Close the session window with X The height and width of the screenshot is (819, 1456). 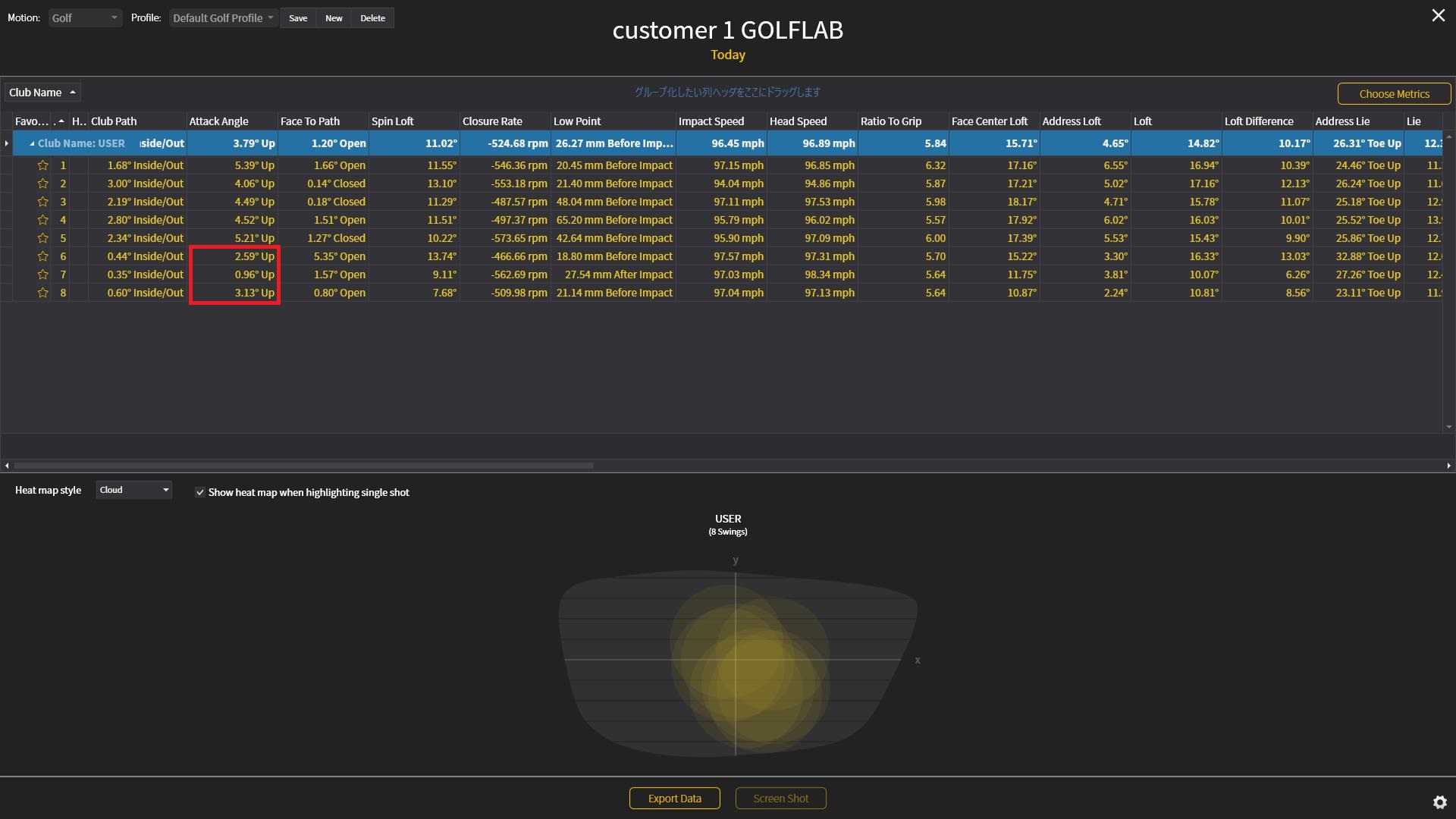(1438, 15)
